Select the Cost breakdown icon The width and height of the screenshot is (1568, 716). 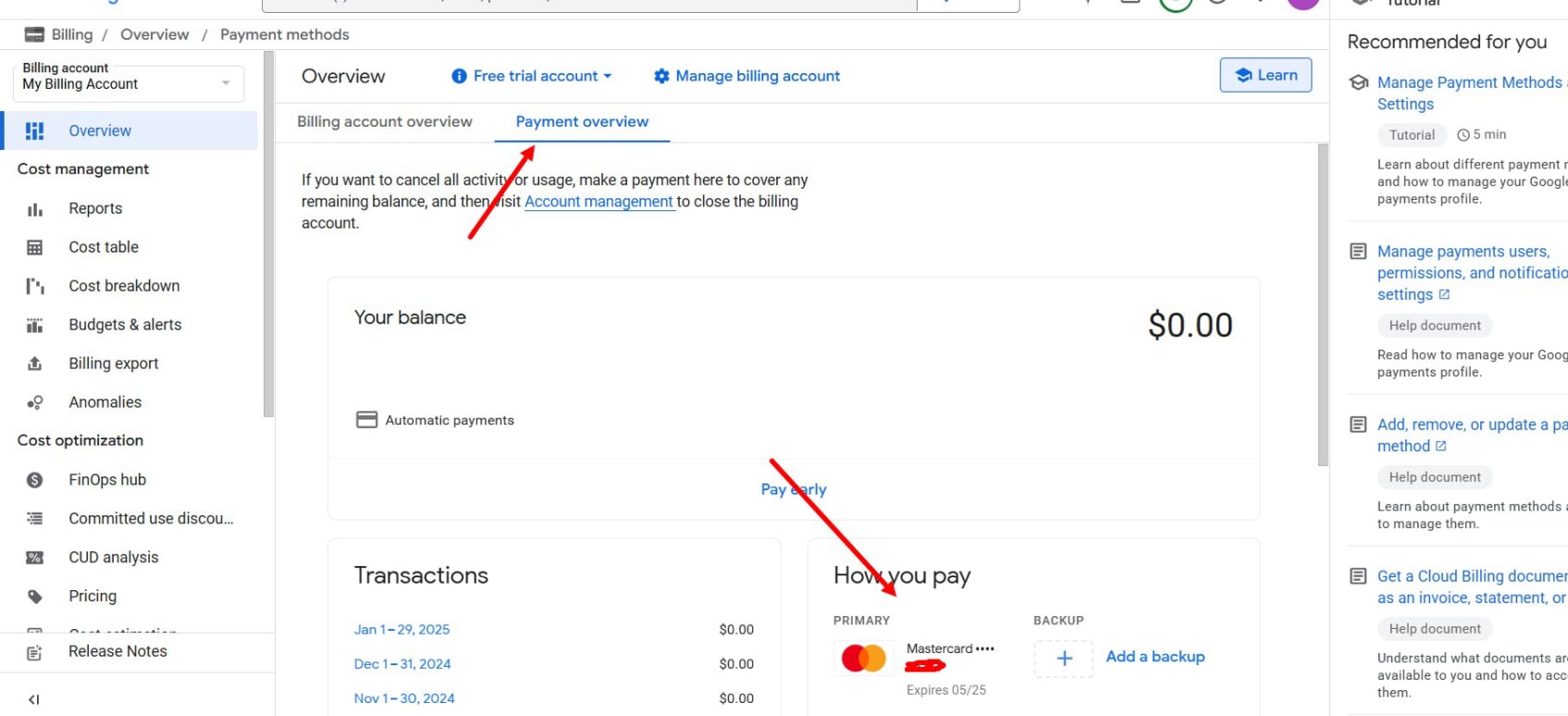(x=35, y=287)
